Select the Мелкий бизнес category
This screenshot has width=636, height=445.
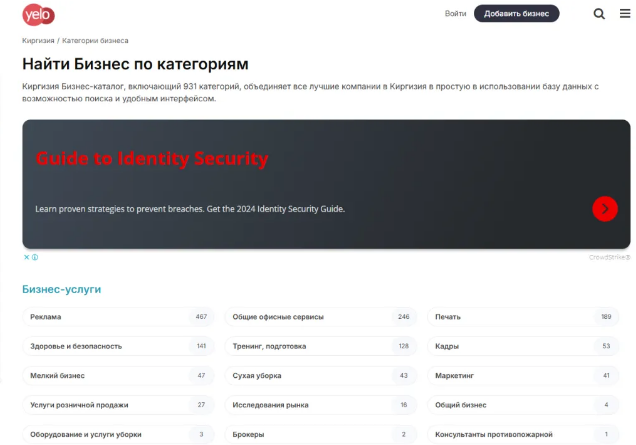pyautogui.click(x=57, y=376)
